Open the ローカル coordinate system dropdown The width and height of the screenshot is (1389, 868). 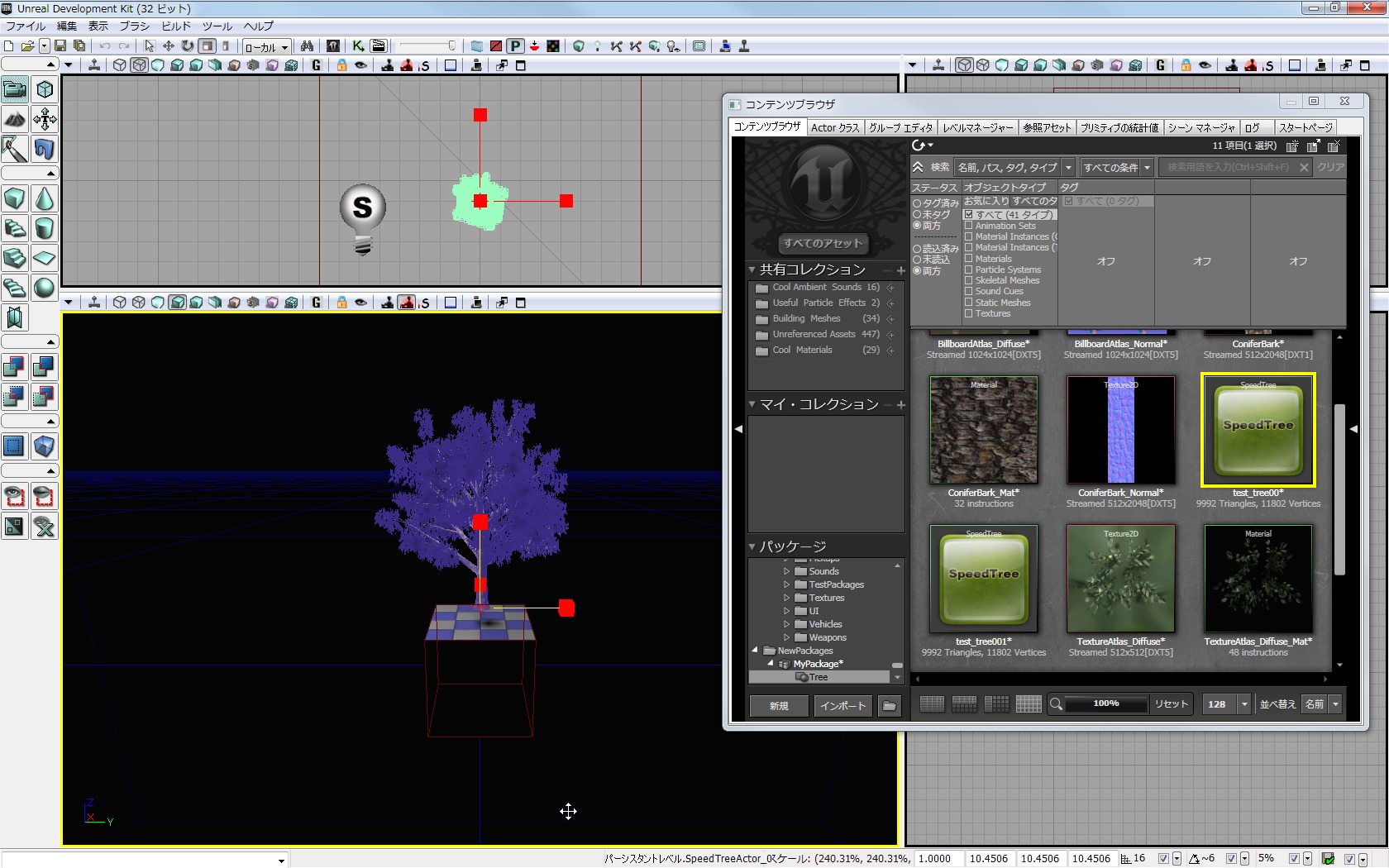pyautogui.click(x=266, y=47)
